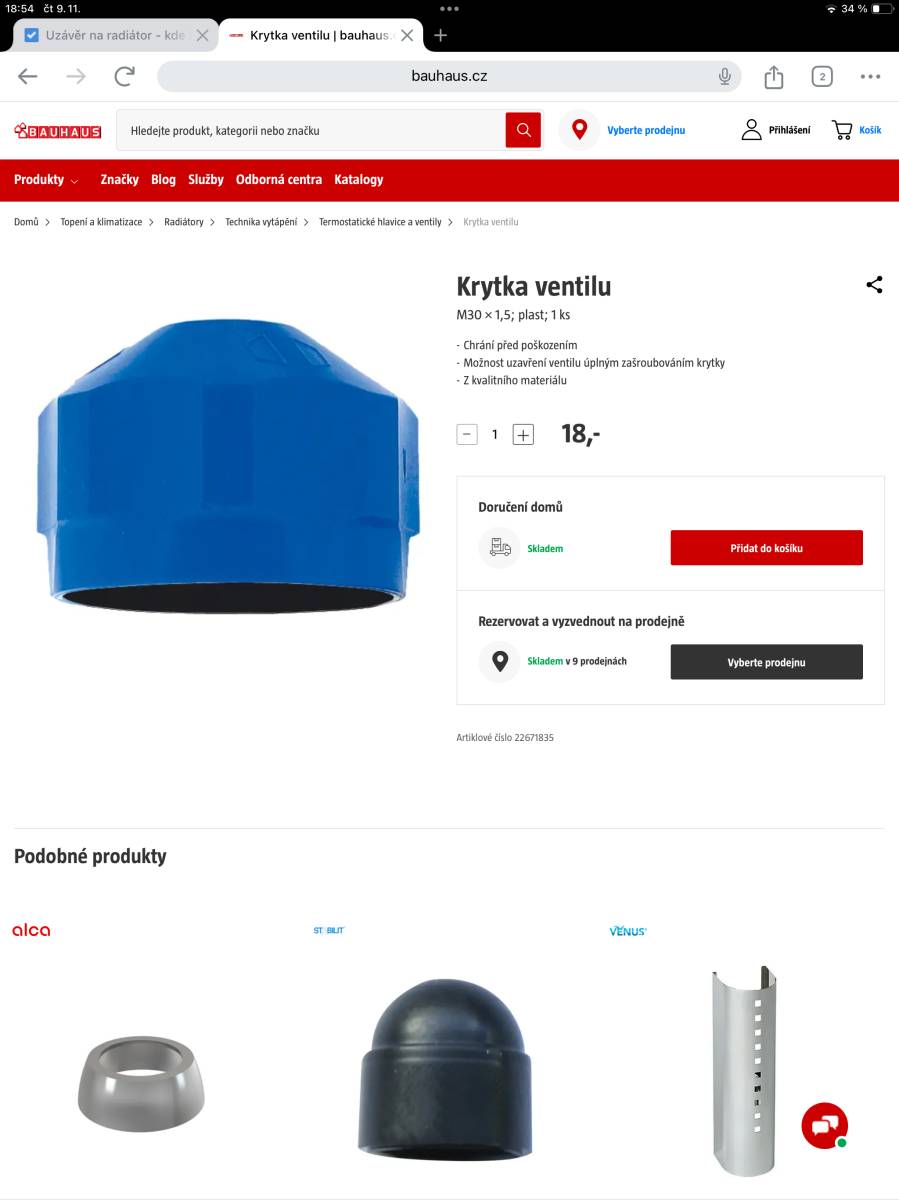Open the browser three-dots more menu
The width and height of the screenshot is (899, 1200).
click(871, 76)
